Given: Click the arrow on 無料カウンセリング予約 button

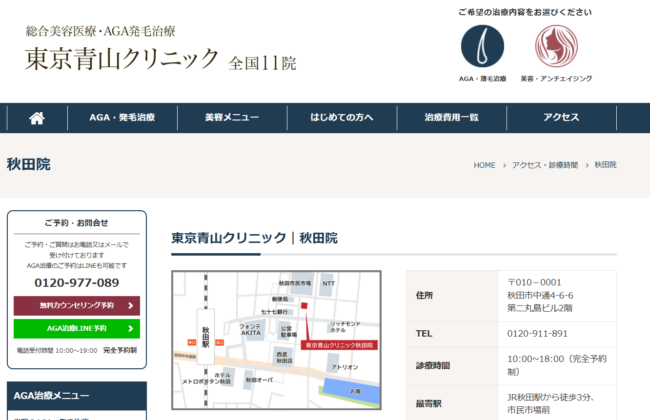Looking at the screenshot, I should [131, 306].
